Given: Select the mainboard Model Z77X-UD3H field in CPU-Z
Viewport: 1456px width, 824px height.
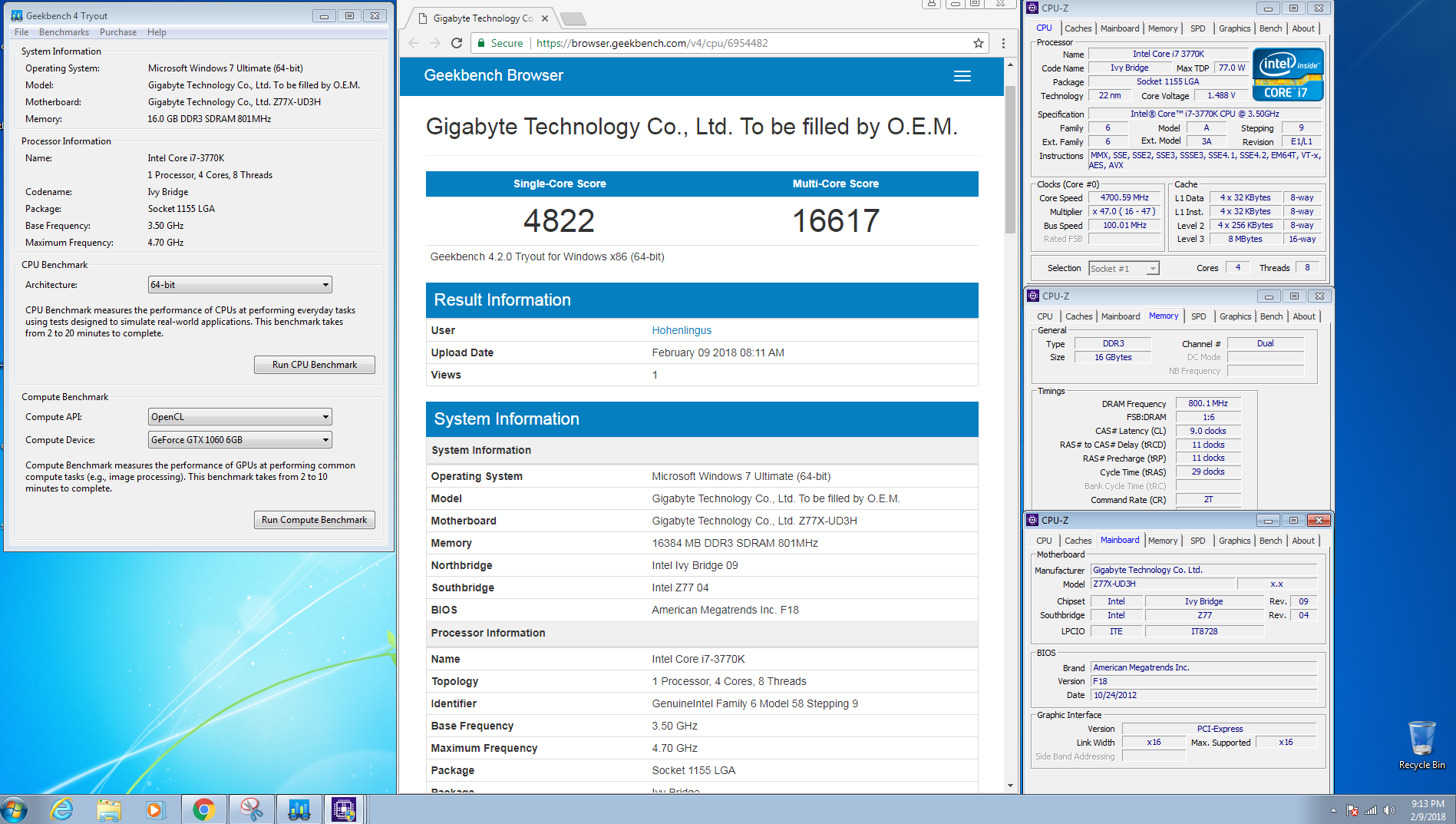Looking at the screenshot, I should 1163,584.
